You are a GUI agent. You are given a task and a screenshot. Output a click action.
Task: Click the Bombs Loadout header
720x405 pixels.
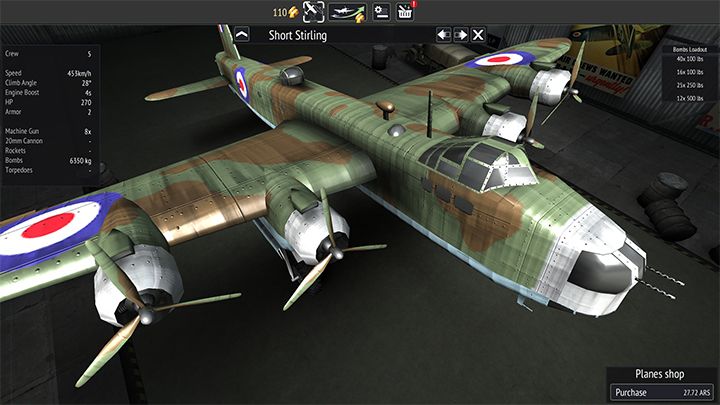point(689,47)
